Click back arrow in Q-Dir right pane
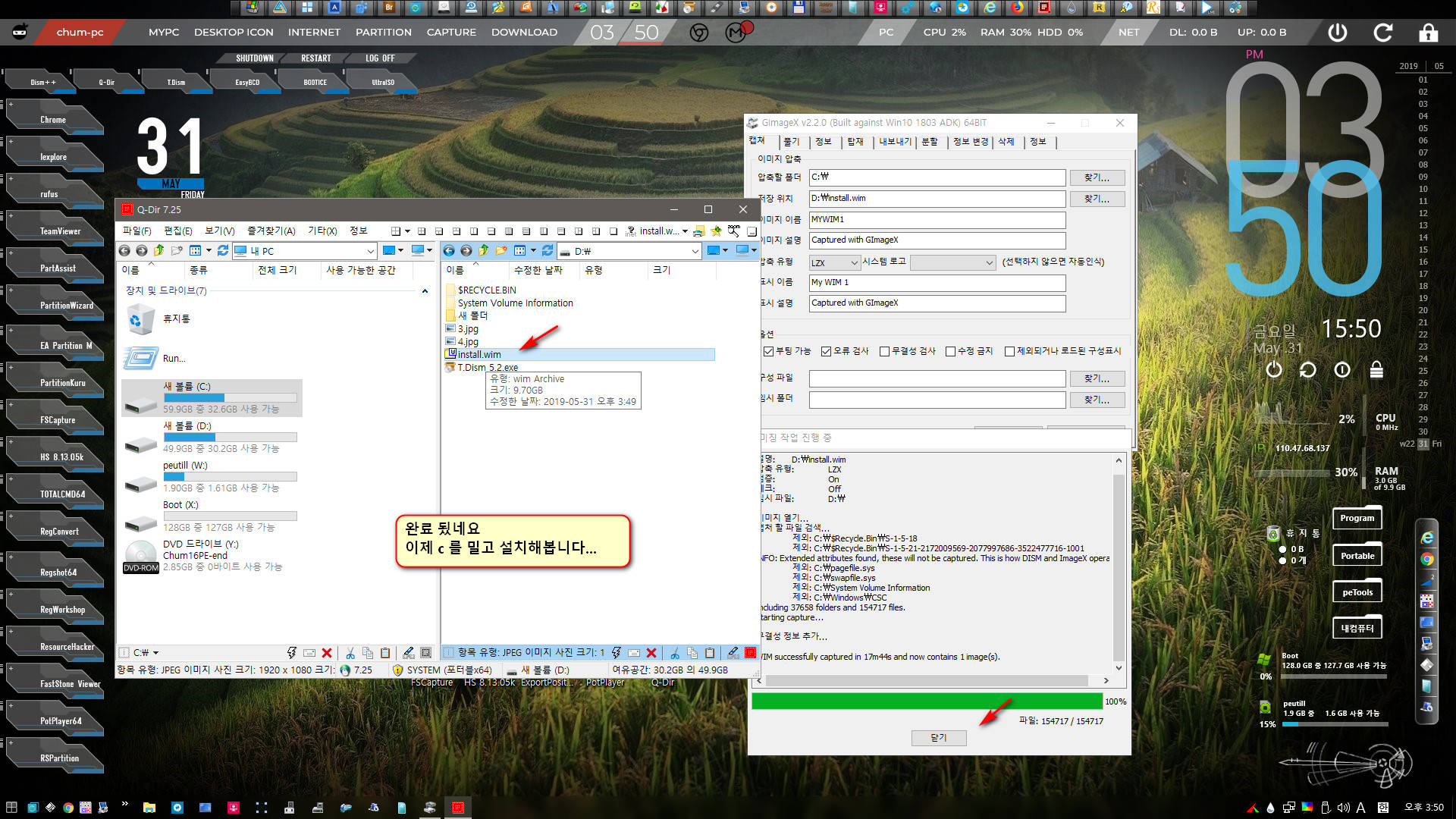Viewport: 1456px width, 819px height. pos(449,250)
